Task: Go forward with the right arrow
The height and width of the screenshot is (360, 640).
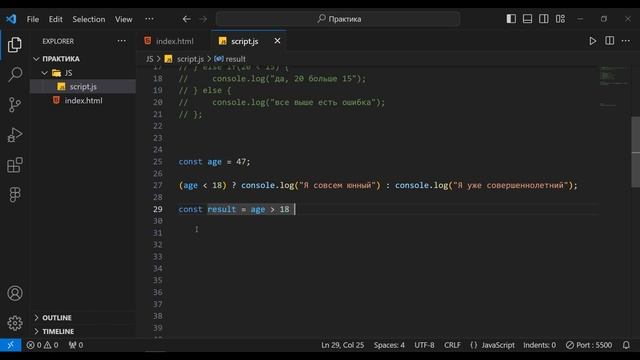Action: click(203, 19)
